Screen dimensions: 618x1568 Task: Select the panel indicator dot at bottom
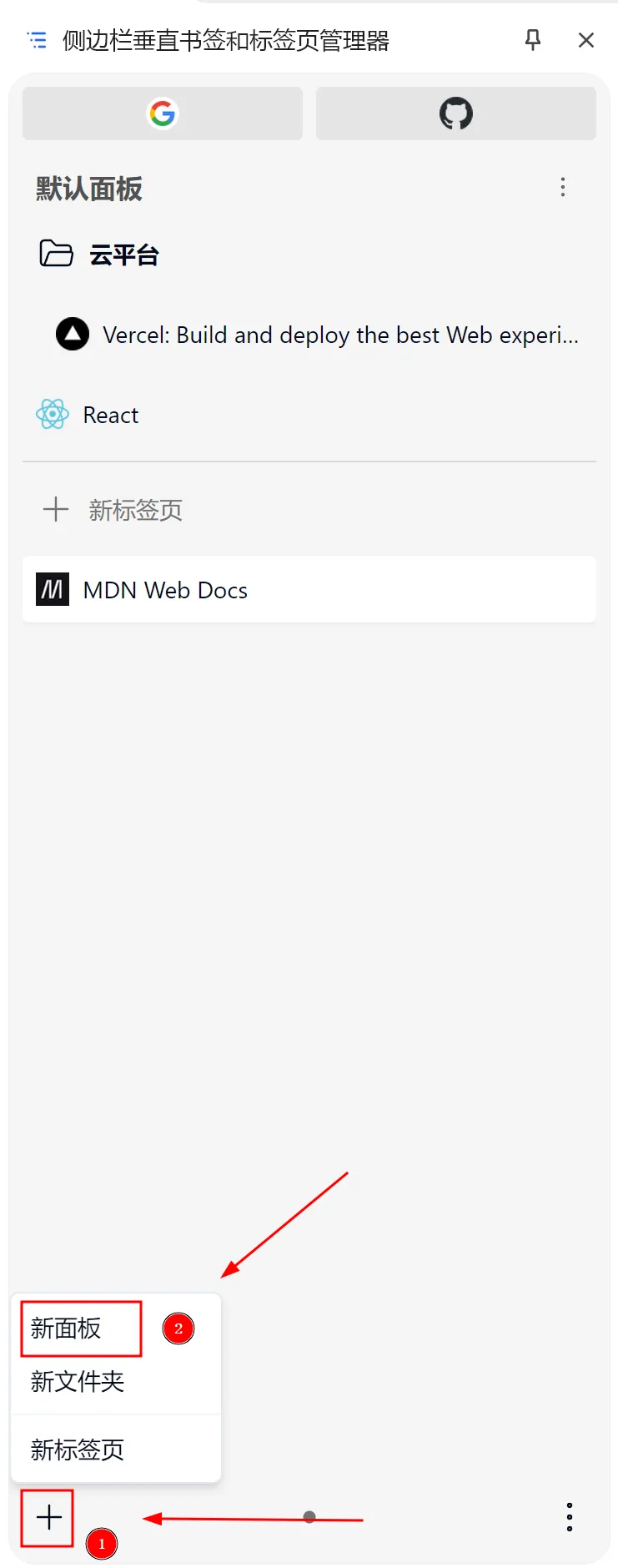click(x=309, y=1517)
